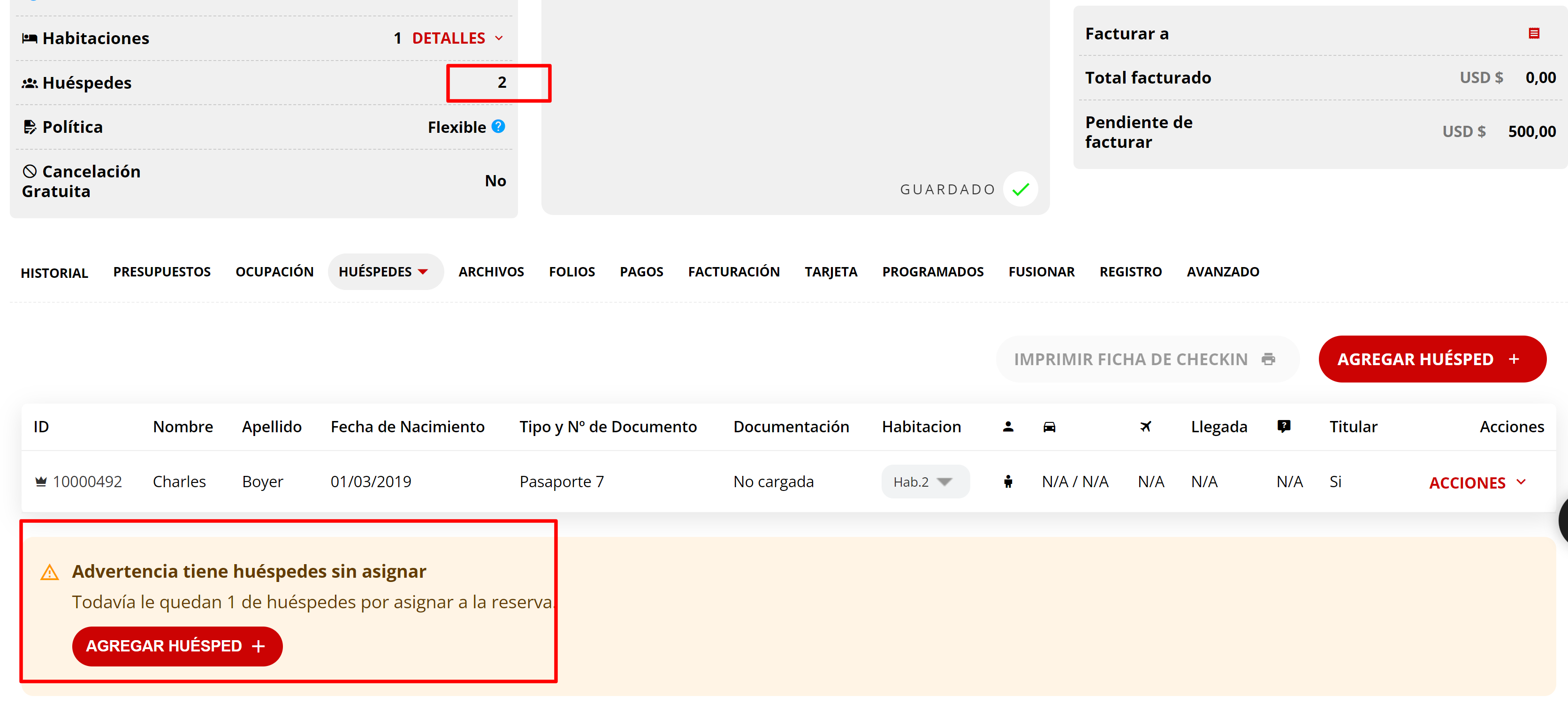Click the car icon column header
Image resolution: width=1568 pixels, height=704 pixels.
click(x=1049, y=427)
